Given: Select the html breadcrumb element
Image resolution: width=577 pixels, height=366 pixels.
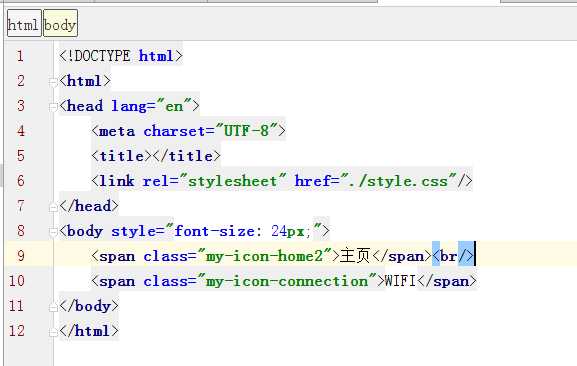Looking at the screenshot, I should 24,23.
